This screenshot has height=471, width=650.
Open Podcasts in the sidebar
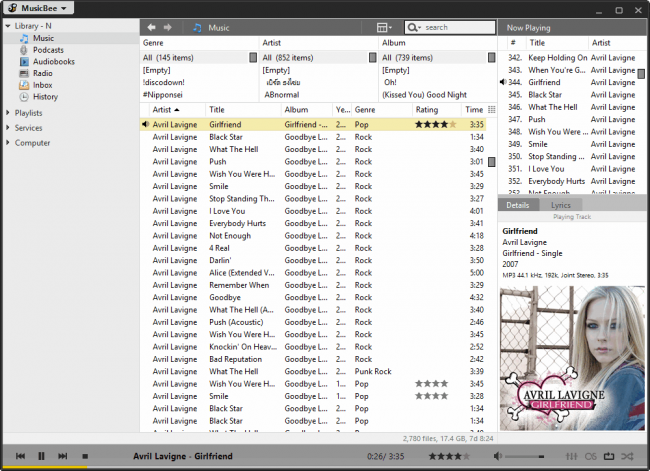(48, 50)
